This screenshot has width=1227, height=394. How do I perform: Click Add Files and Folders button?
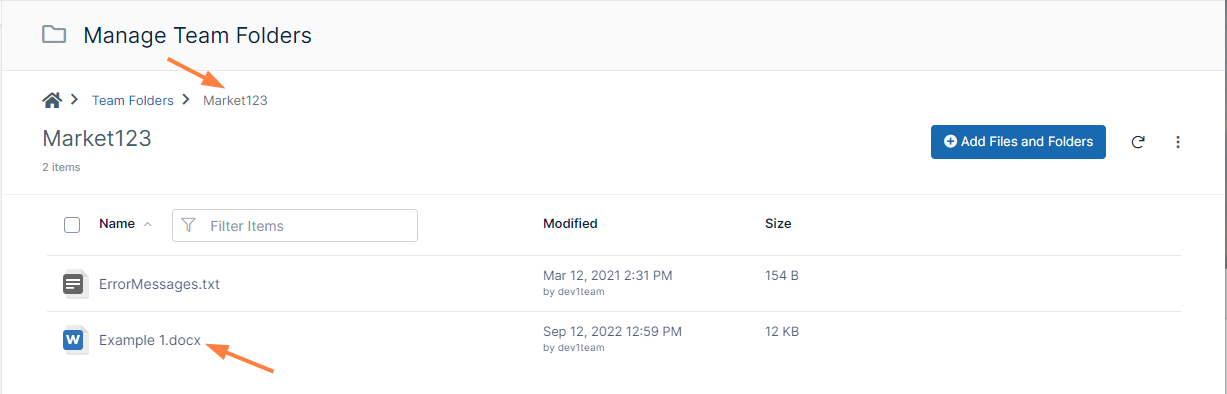tap(1018, 142)
